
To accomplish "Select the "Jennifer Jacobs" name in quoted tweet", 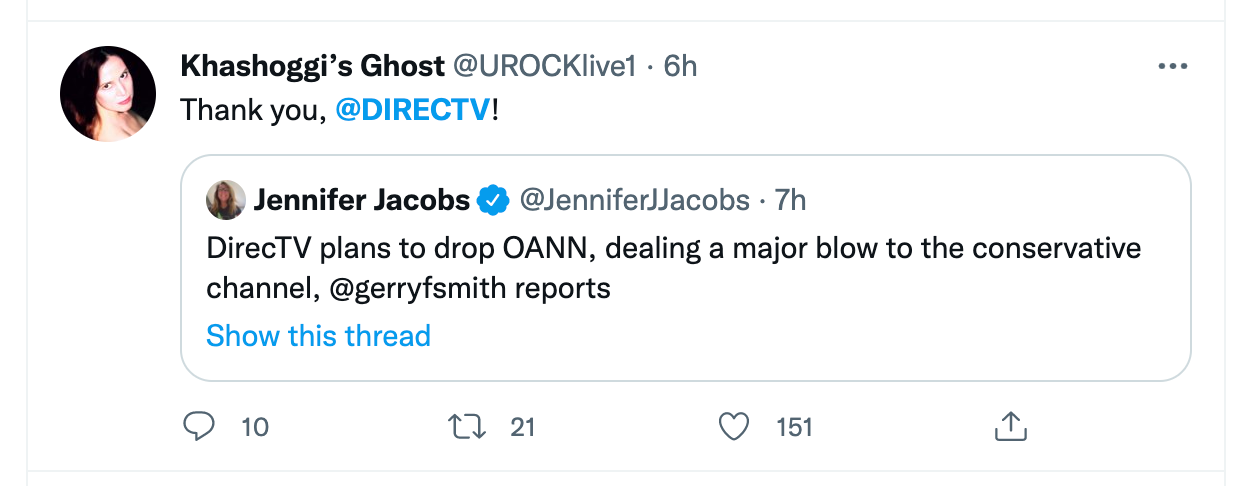I will click(x=361, y=200).
